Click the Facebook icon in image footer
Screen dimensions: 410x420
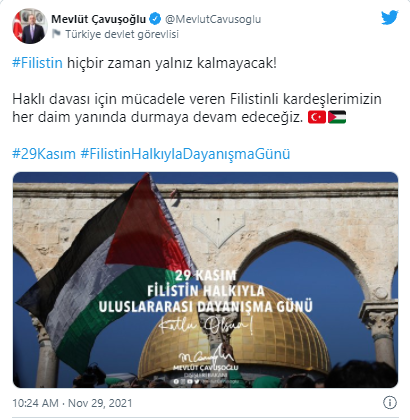click(176, 381)
